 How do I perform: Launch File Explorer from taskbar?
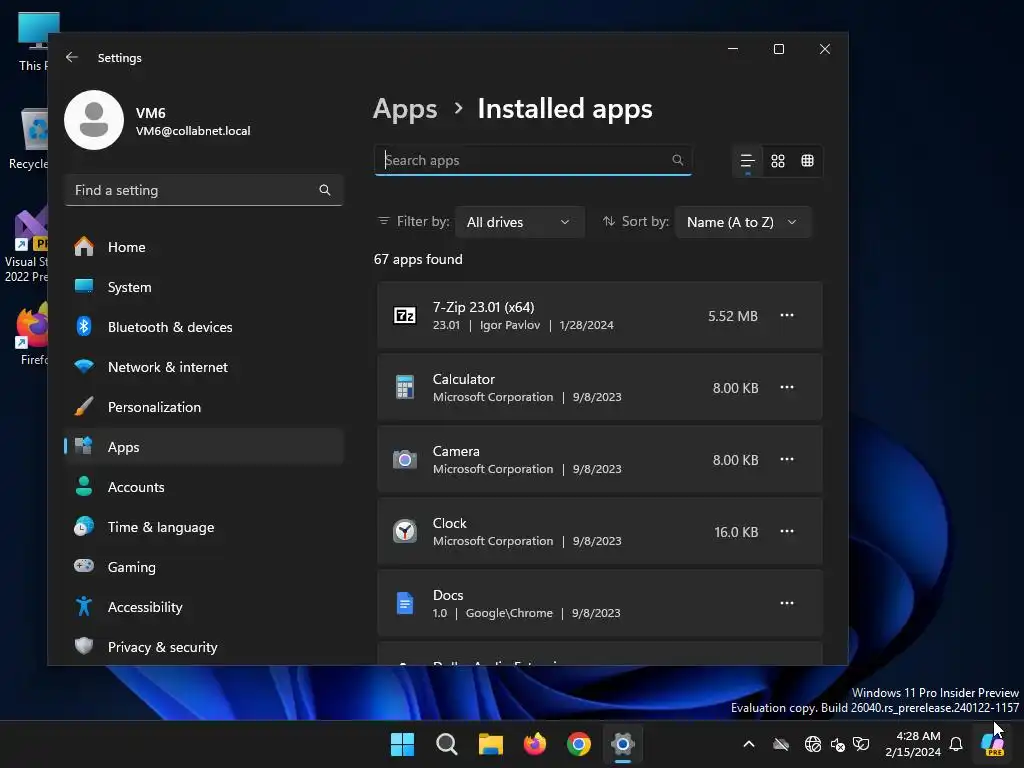[490, 744]
